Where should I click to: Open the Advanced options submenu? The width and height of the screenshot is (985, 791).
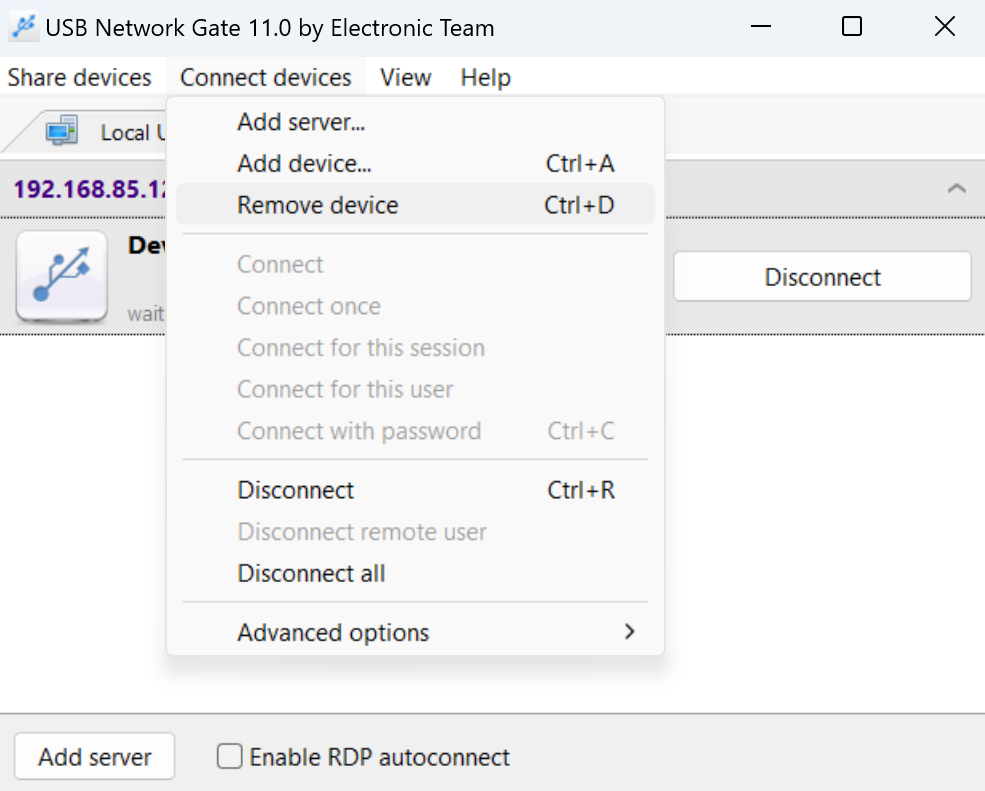pos(333,632)
